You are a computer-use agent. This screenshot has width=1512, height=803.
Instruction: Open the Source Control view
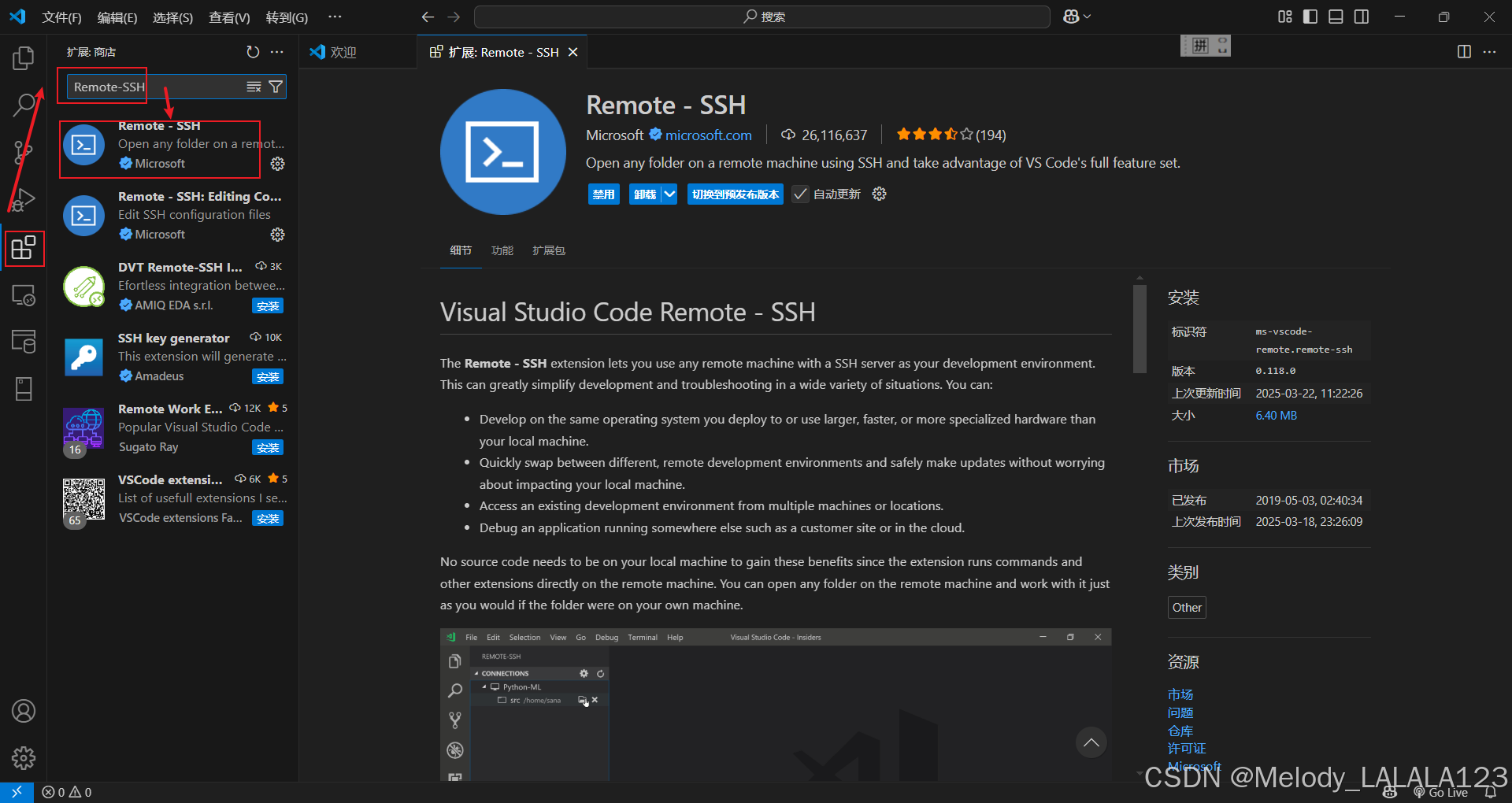coord(24,152)
